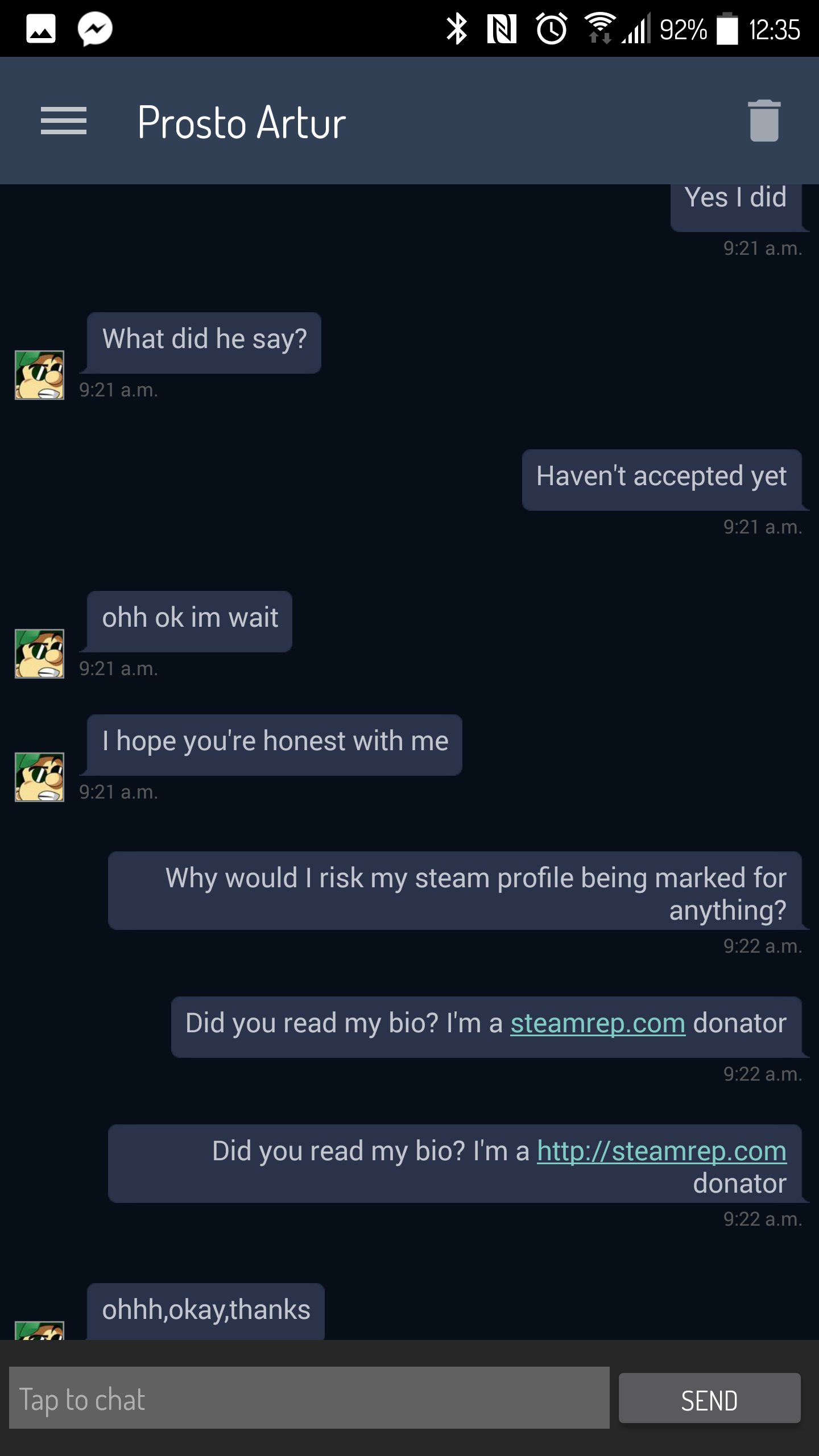Screen dimensions: 819x1456
Task: Tap the 'Why would I risk' message bubble
Action: pyautogui.click(x=455, y=891)
